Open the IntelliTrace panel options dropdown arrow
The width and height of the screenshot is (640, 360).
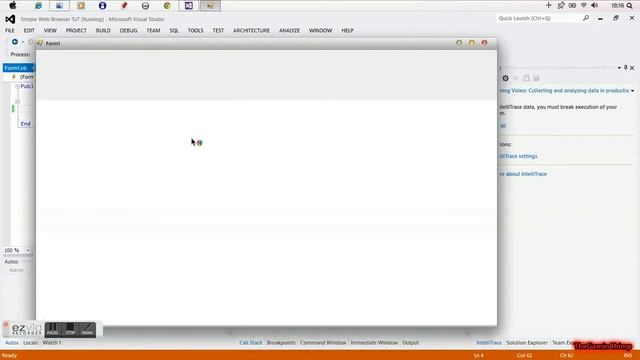(619, 68)
